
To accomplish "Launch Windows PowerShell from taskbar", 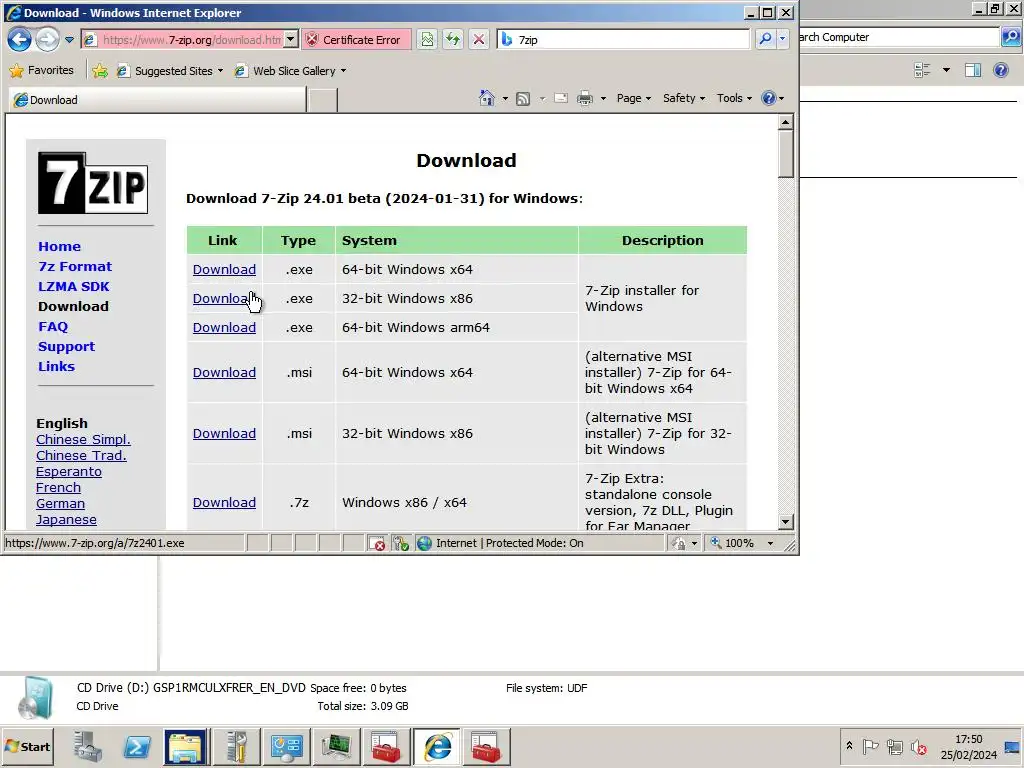I will [x=136, y=746].
